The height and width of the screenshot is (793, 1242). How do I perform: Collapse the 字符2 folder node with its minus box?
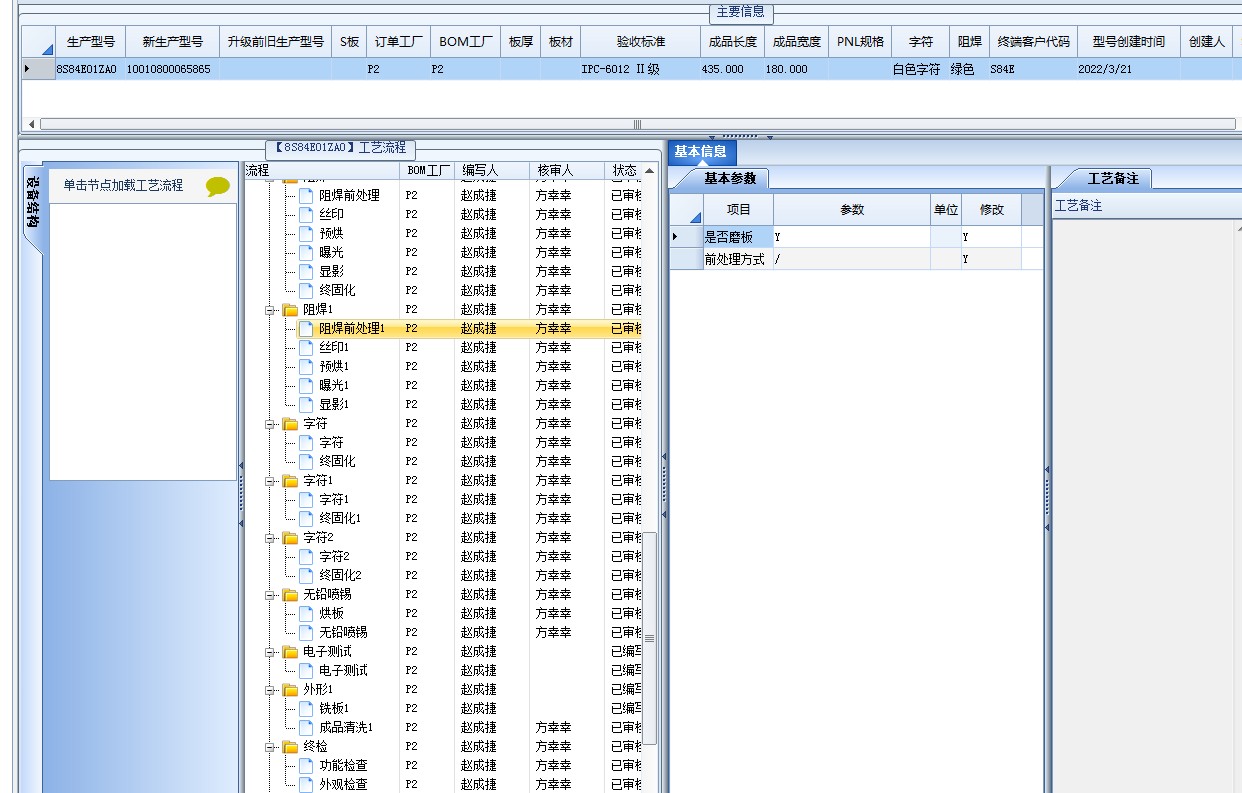[270, 537]
